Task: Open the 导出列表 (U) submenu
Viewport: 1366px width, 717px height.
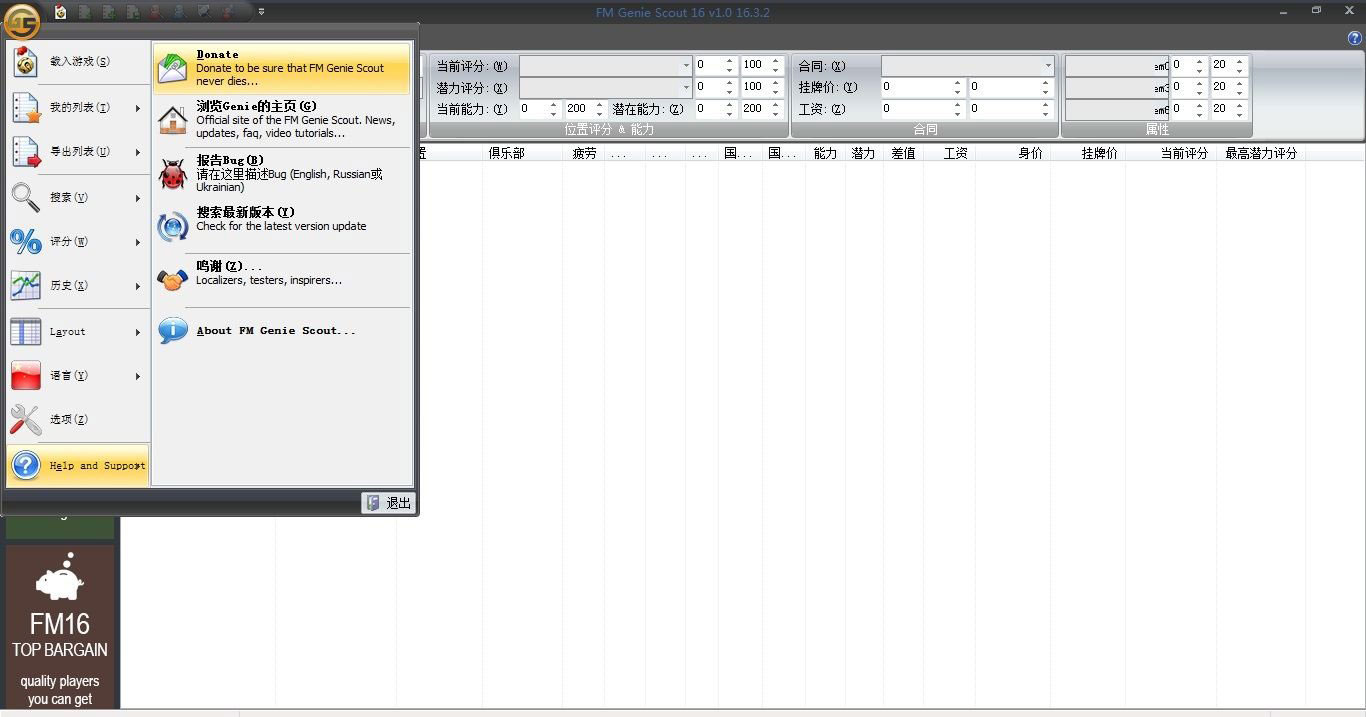Action: point(78,152)
